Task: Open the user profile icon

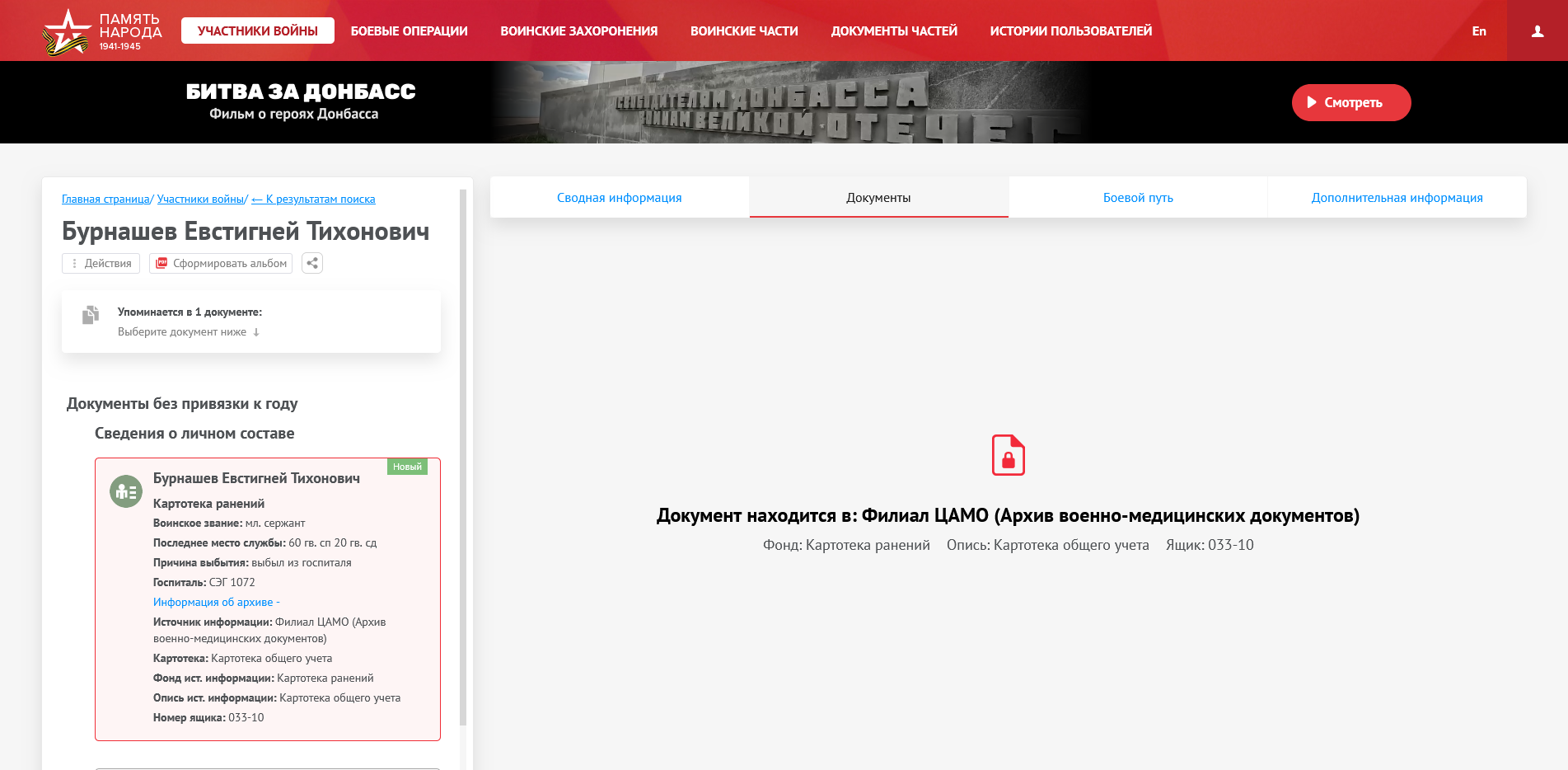Action: [1537, 31]
